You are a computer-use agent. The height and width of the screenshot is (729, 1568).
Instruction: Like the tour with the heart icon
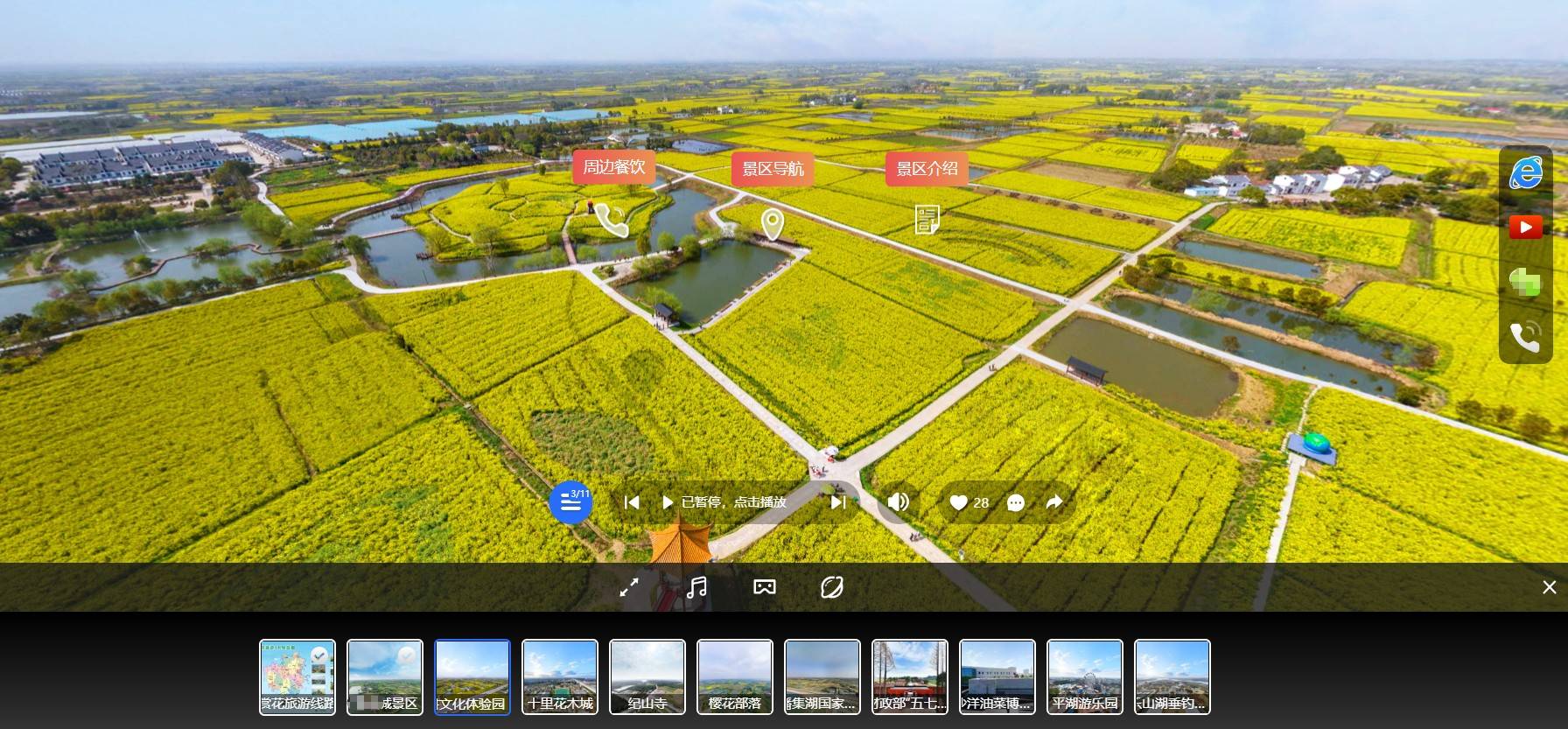click(x=959, y=502)
